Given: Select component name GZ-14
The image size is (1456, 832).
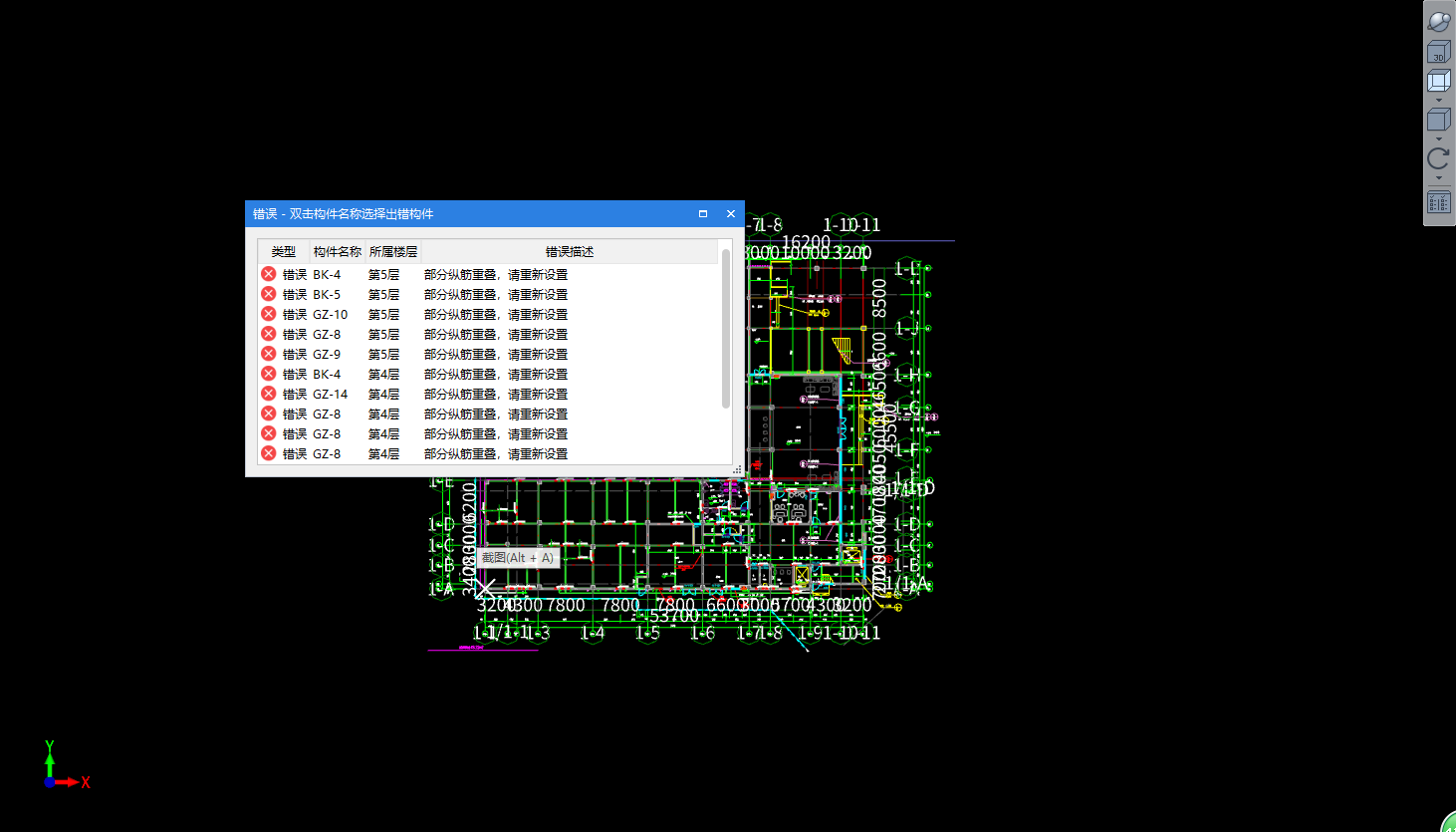Looking at the screenshot, I should tap(330, 394).
